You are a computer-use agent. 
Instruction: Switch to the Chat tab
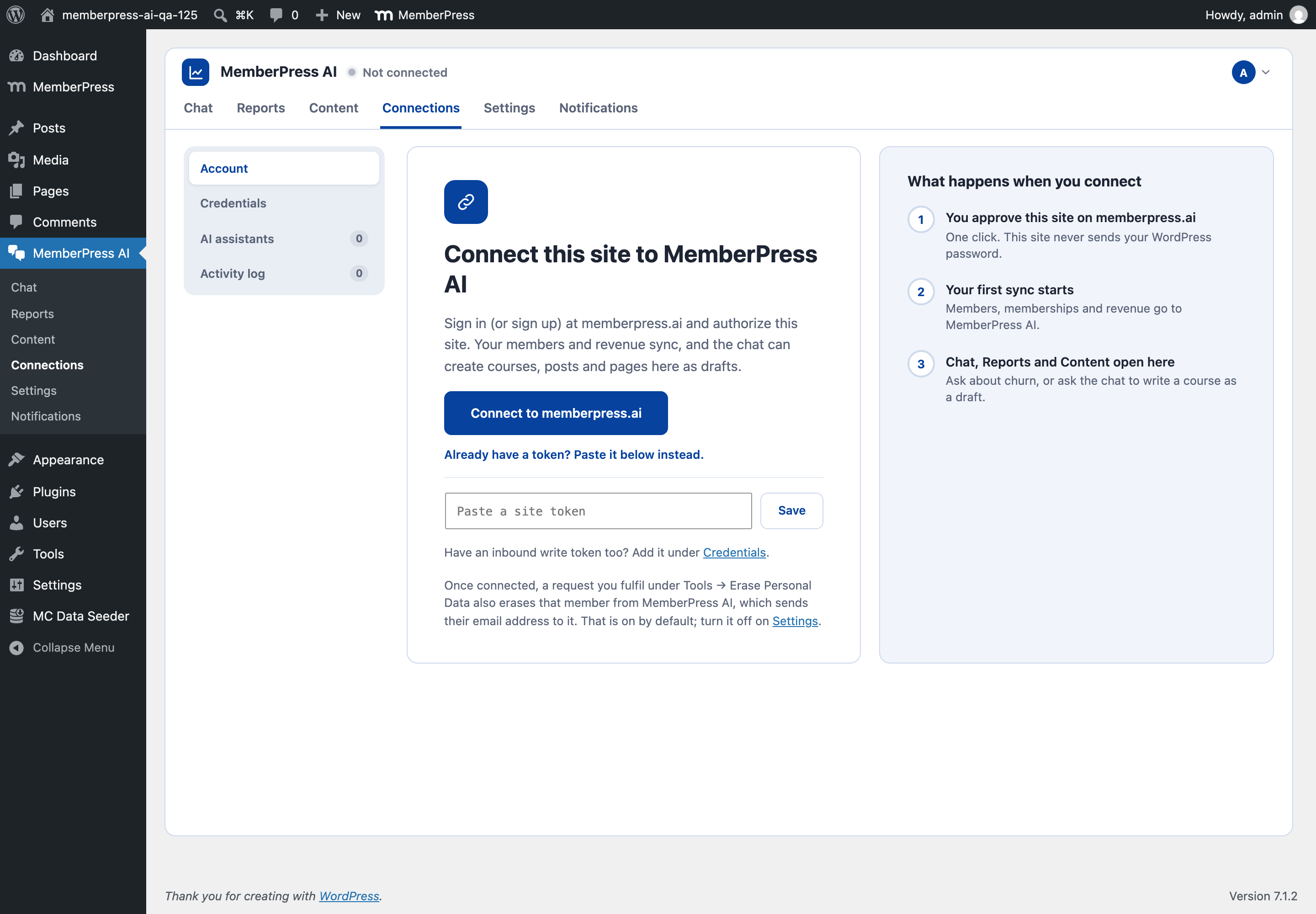point(197,108)
